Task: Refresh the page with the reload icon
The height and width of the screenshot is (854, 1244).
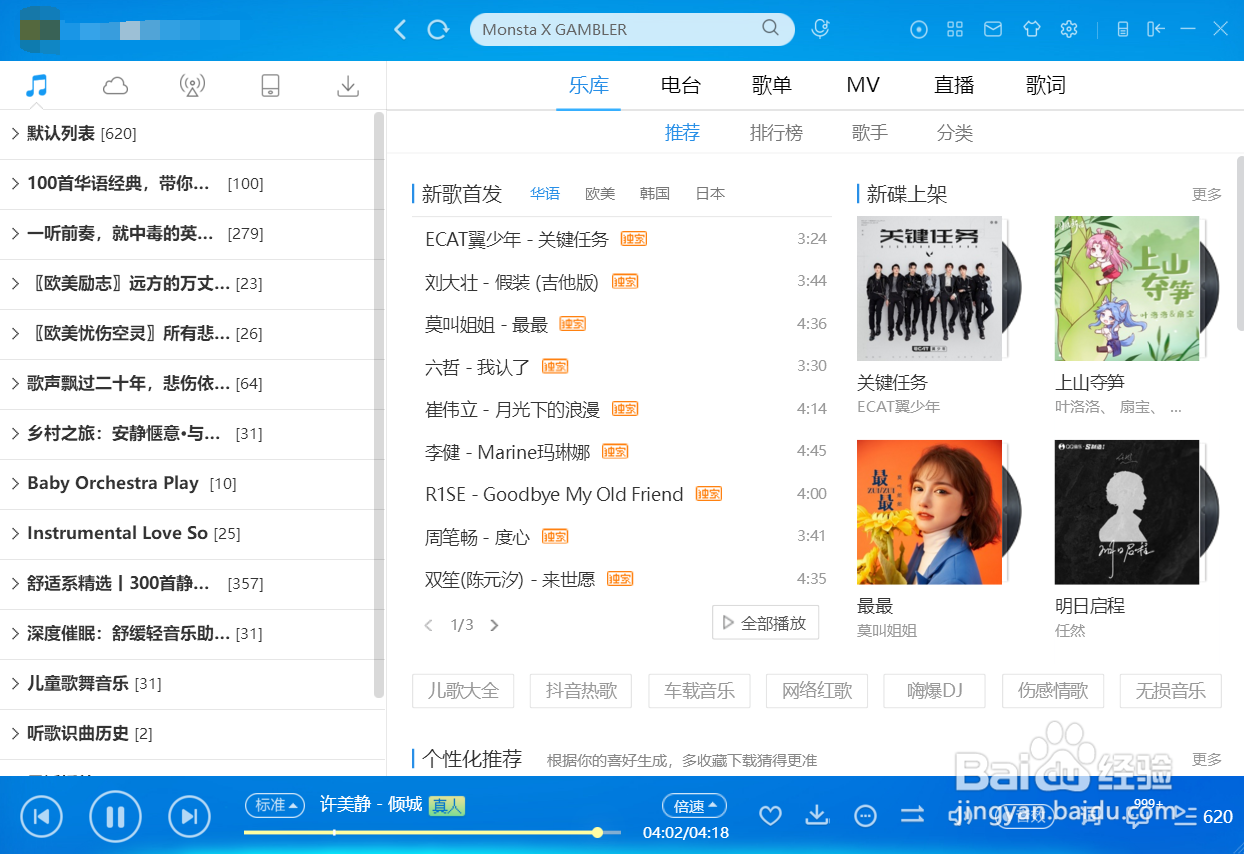Action: pos(438,29)
